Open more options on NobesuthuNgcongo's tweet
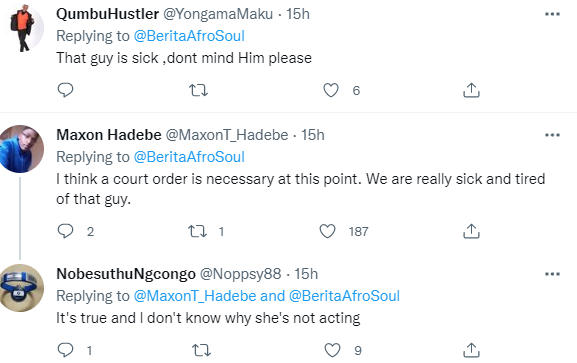This screenshot has width=577, height=363. coord(552,274)
